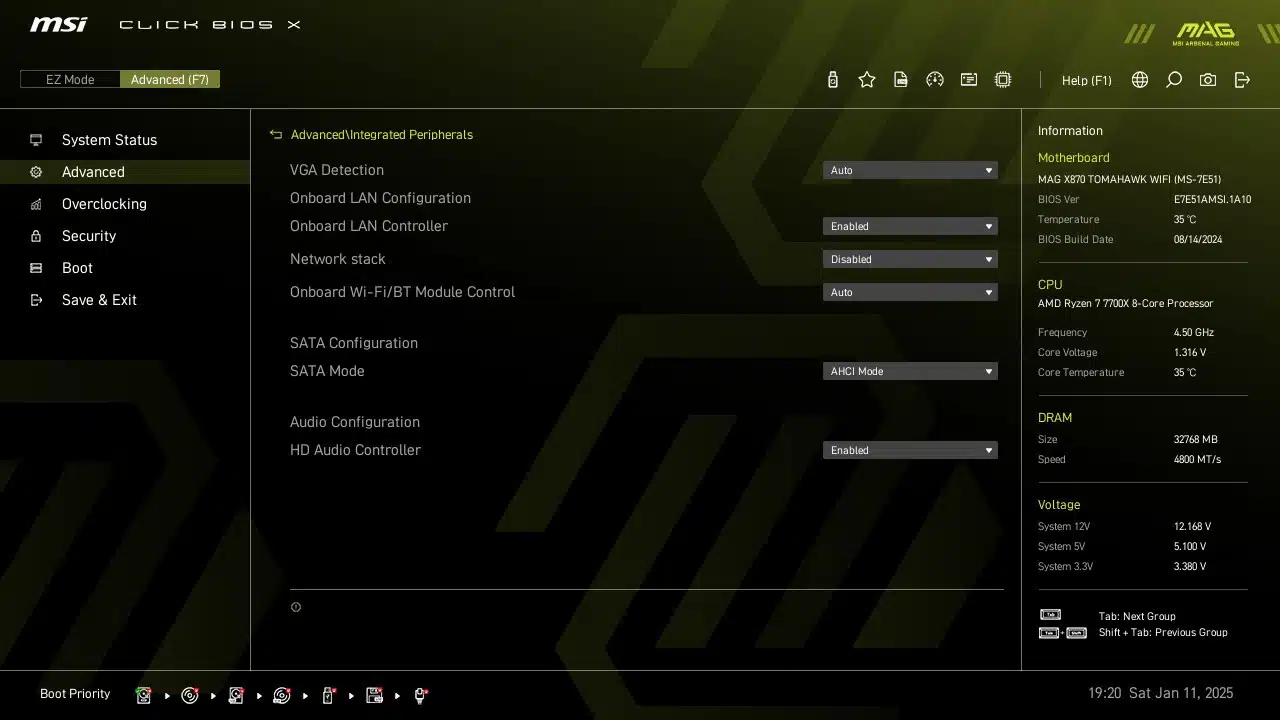This screenshot has height=720, width=1280.
Task: Open Boot menu in sidebar
Action: [x=77, y=268]
